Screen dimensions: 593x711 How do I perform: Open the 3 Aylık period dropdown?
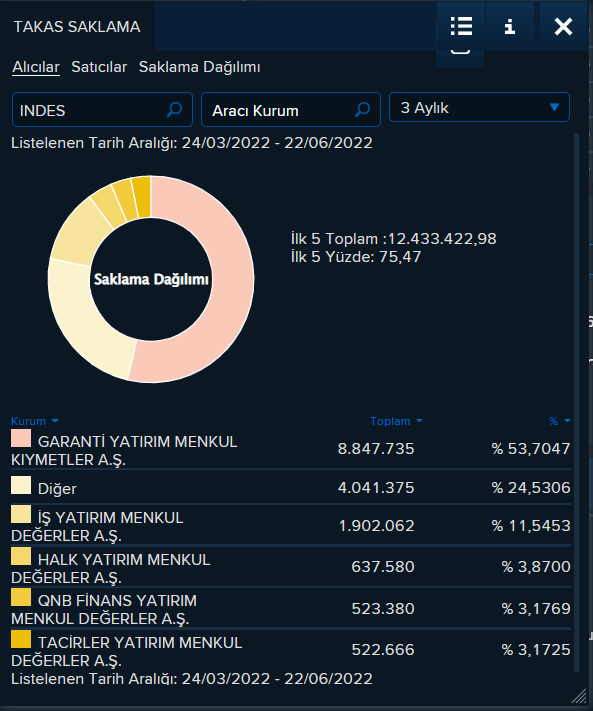pyautogui.click(x=479, y=107)
